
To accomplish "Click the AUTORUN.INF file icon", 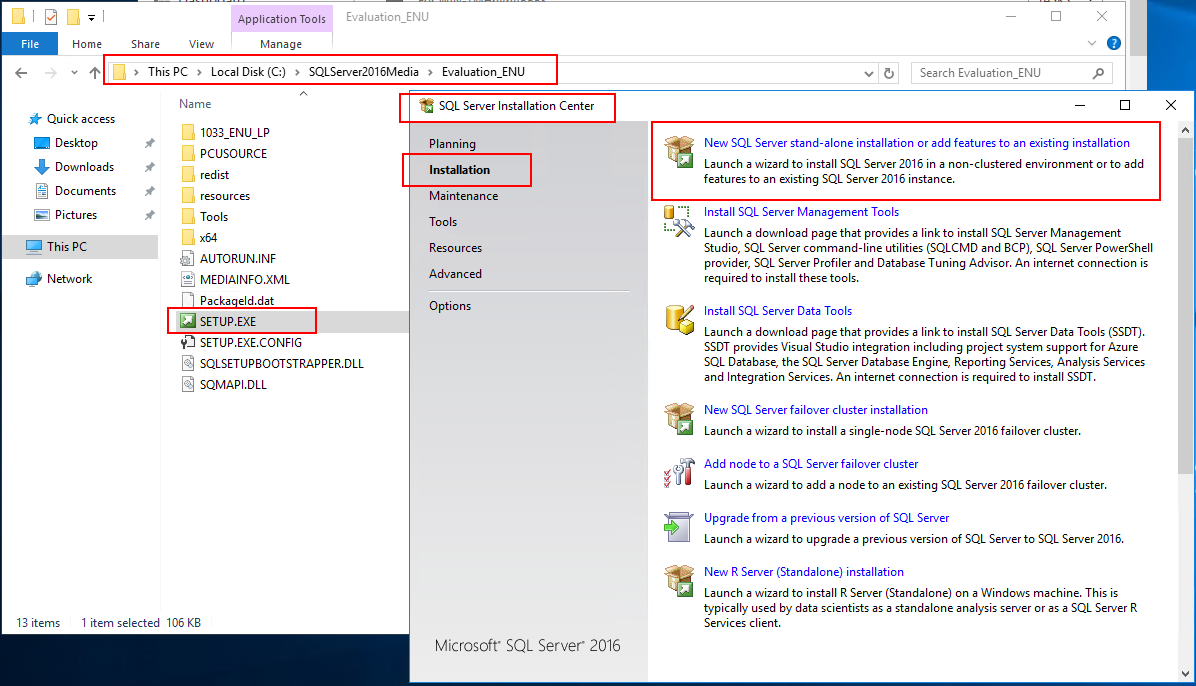I will pyautogui.click(x=188, y=258).
